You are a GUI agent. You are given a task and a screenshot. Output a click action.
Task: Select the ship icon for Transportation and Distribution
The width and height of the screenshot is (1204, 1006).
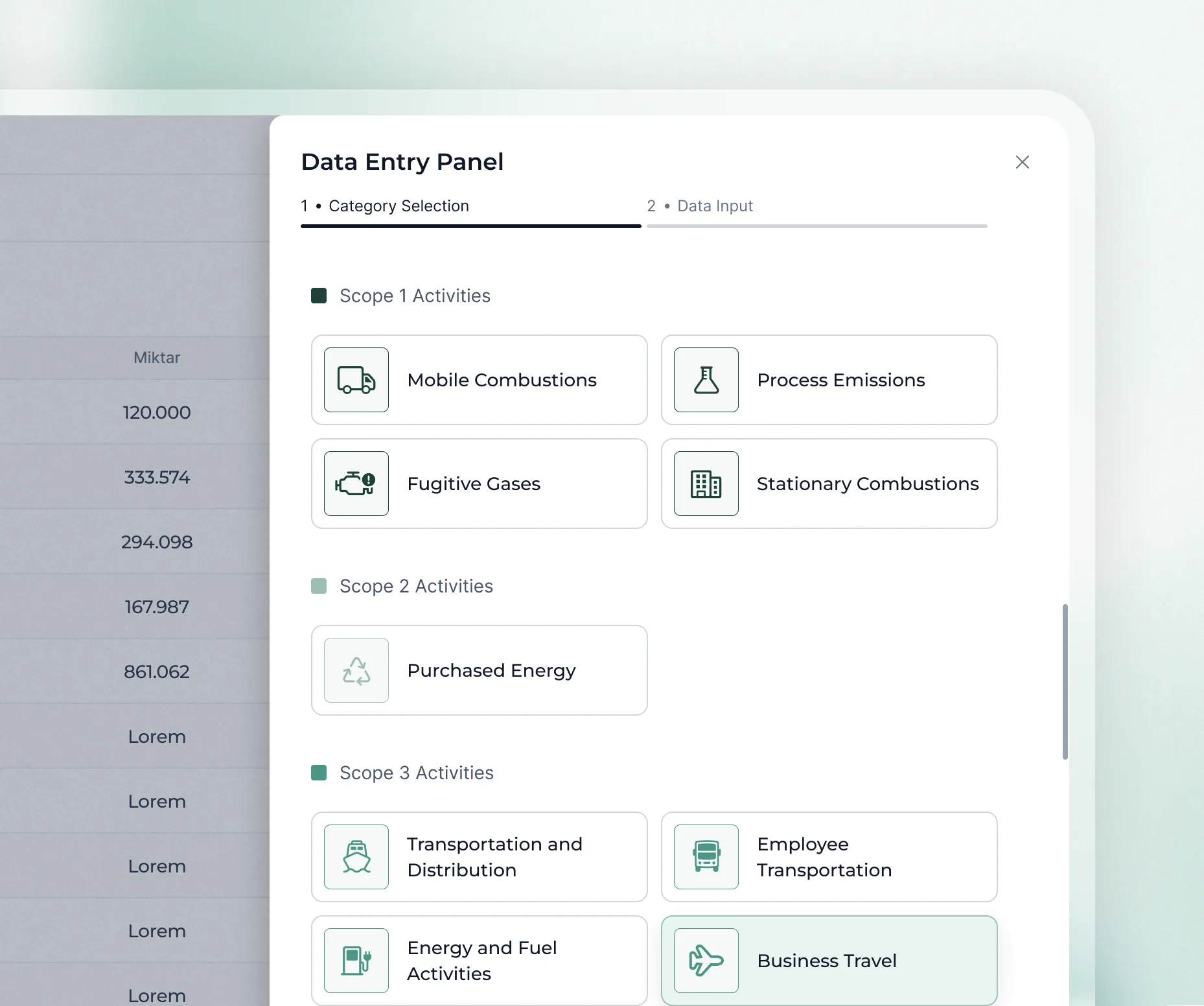pyautogui.click(x=356, y=857)
